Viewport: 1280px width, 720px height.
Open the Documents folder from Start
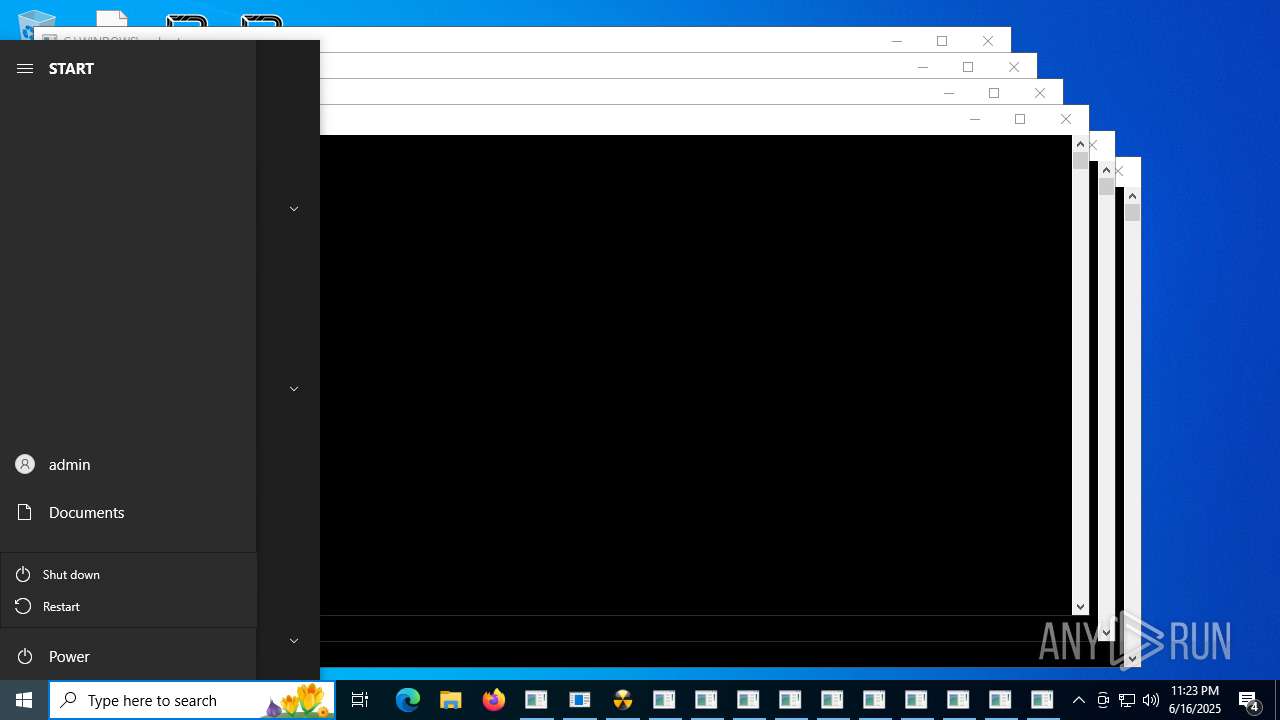tap(128, 512)
